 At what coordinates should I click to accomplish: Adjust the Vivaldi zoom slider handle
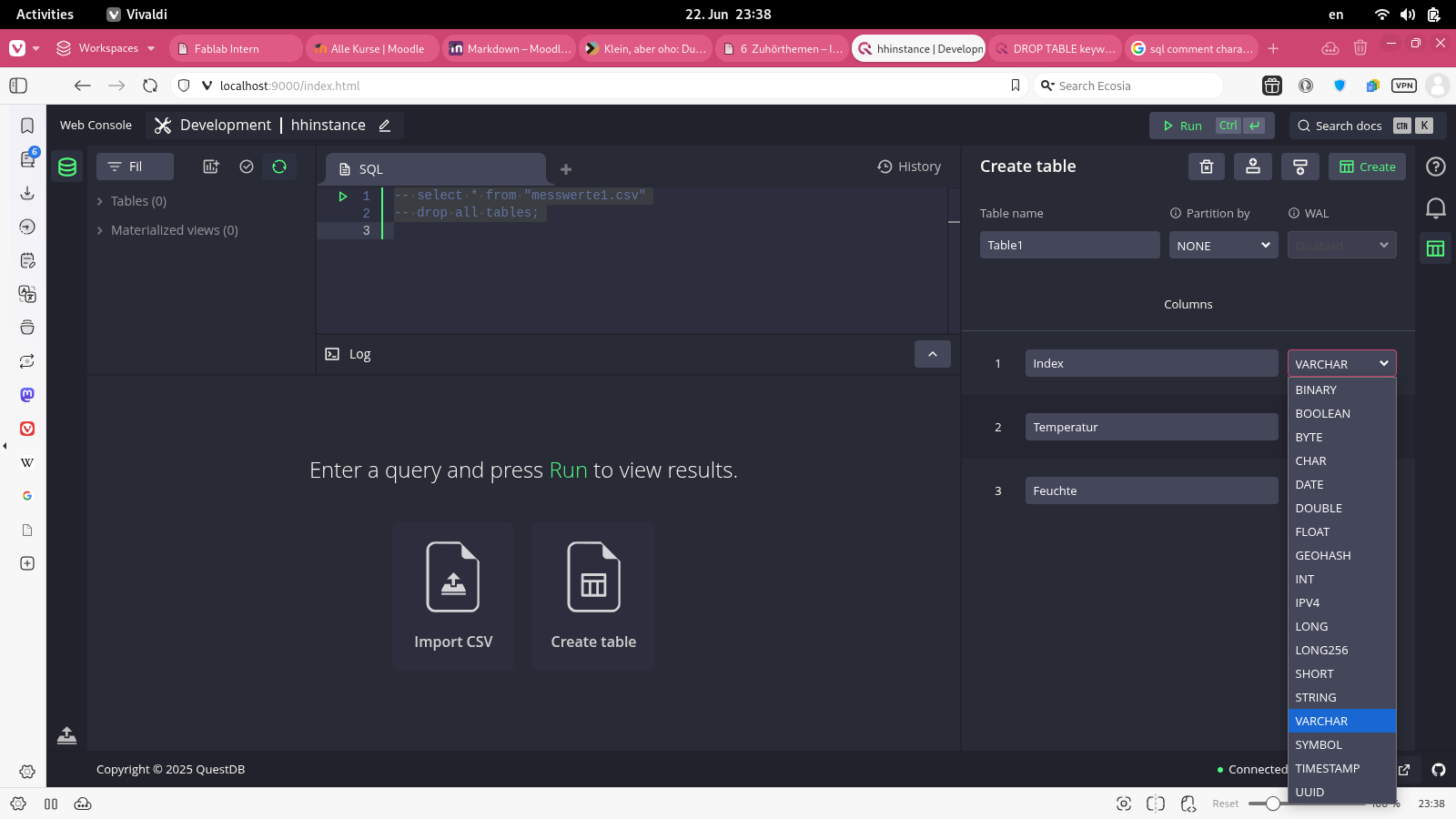pyautogui.click(x=1272, y=804)
